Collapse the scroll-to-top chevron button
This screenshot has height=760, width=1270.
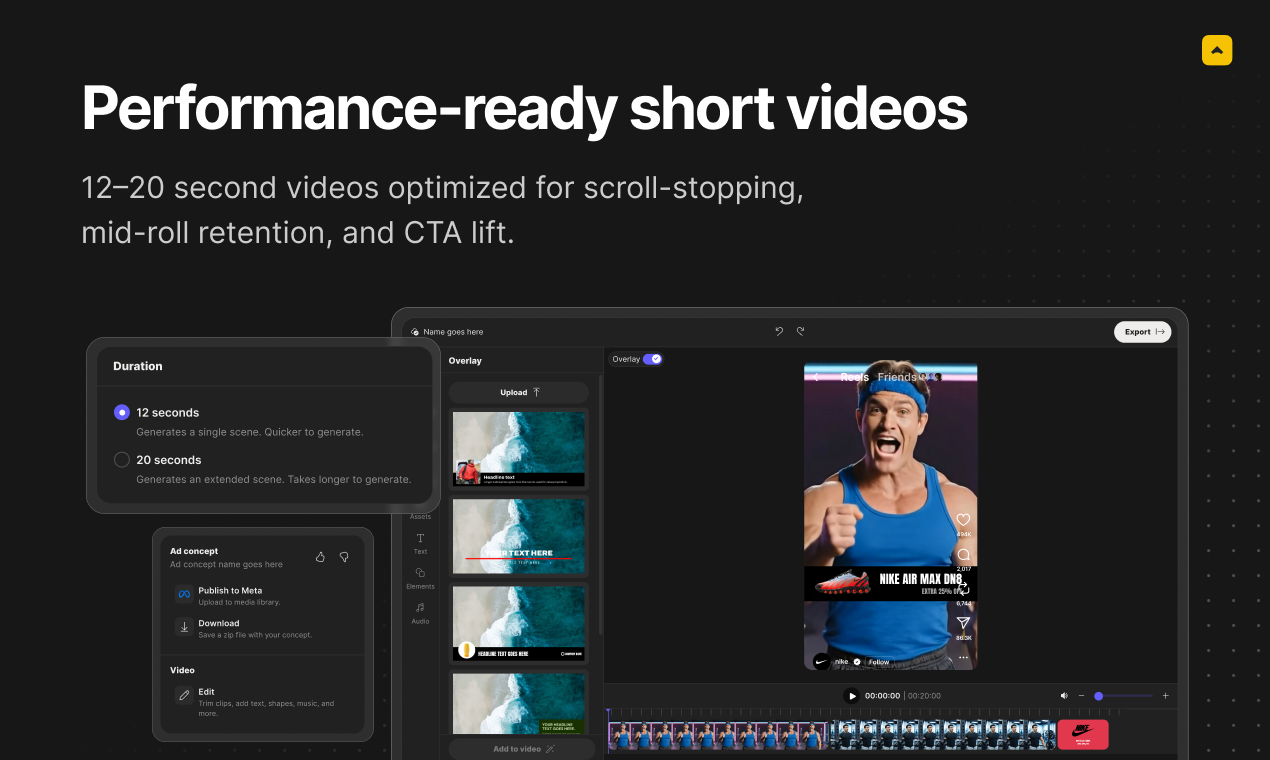(x=1217, y=49)
